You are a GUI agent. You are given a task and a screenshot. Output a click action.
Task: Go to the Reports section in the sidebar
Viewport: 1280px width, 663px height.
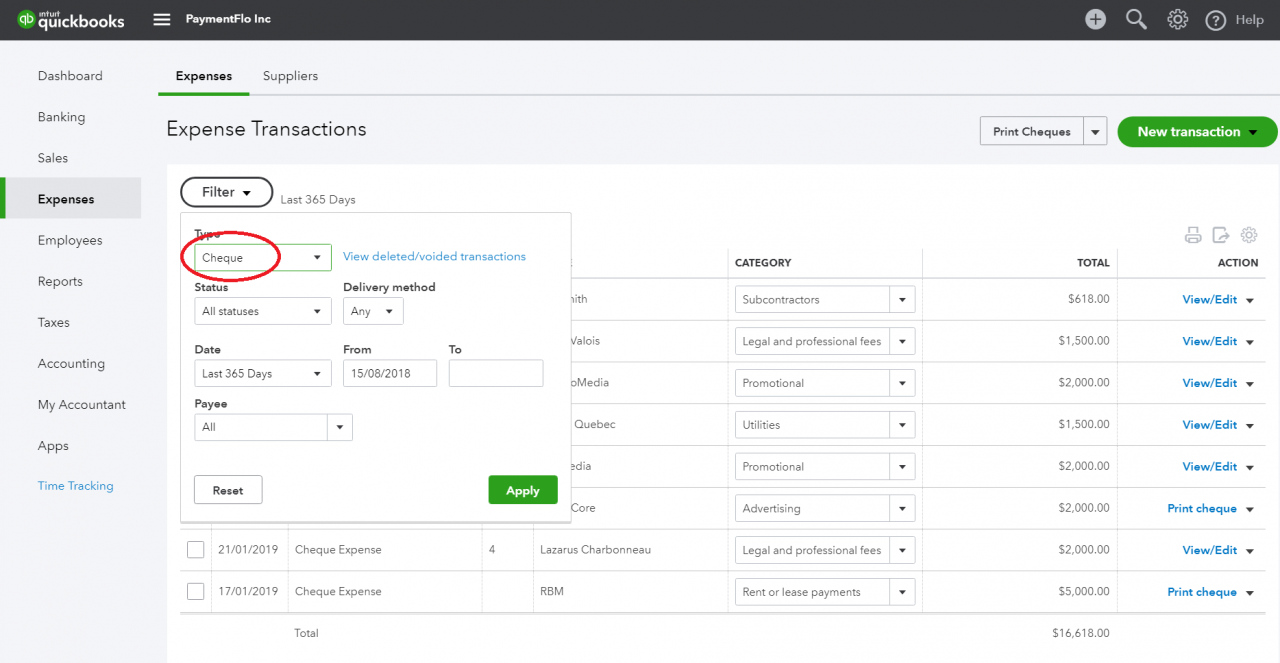point(61,281)
